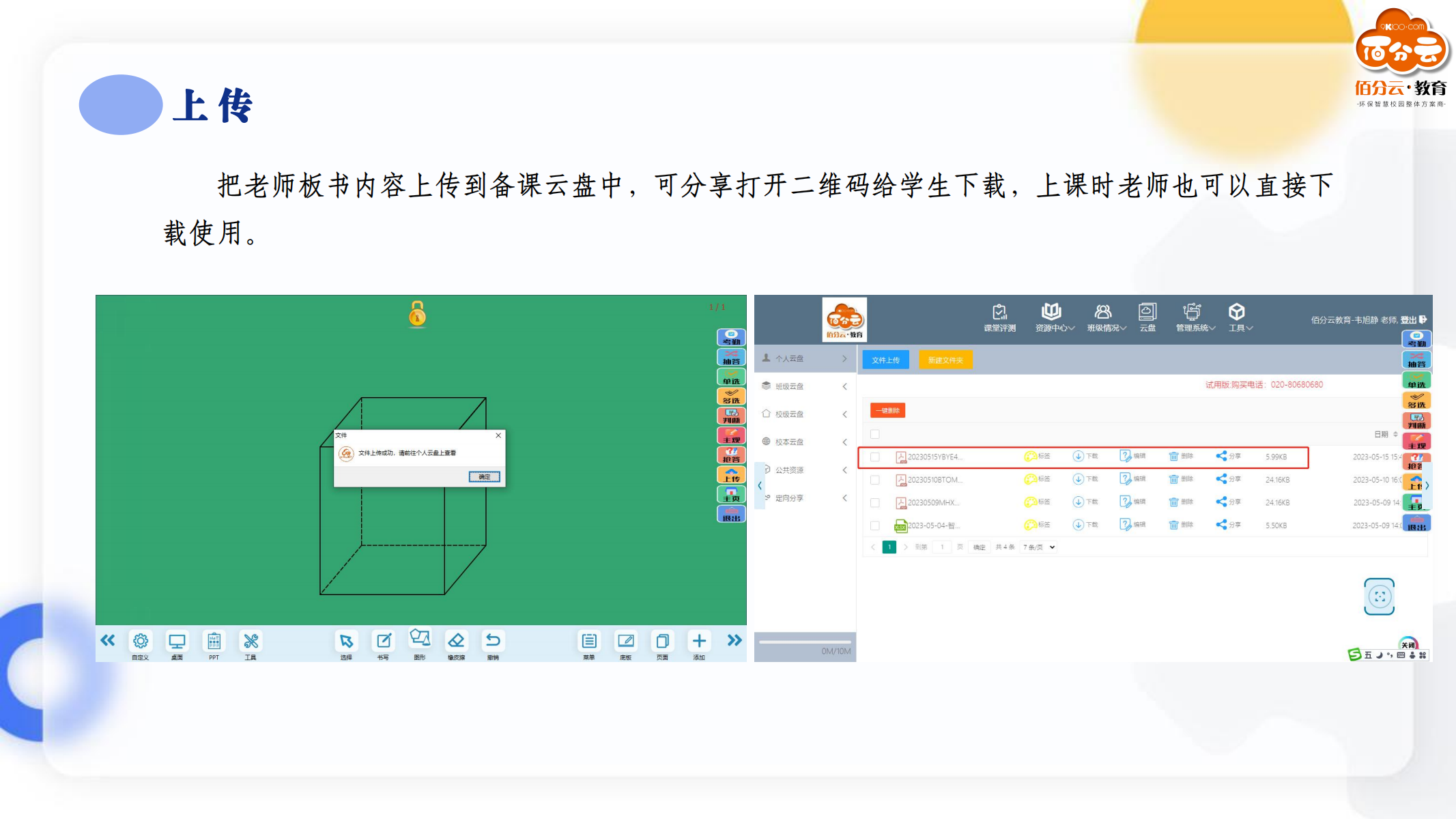
Task: Confirm the upload dialog with 确定
Action: click(484, 476)
